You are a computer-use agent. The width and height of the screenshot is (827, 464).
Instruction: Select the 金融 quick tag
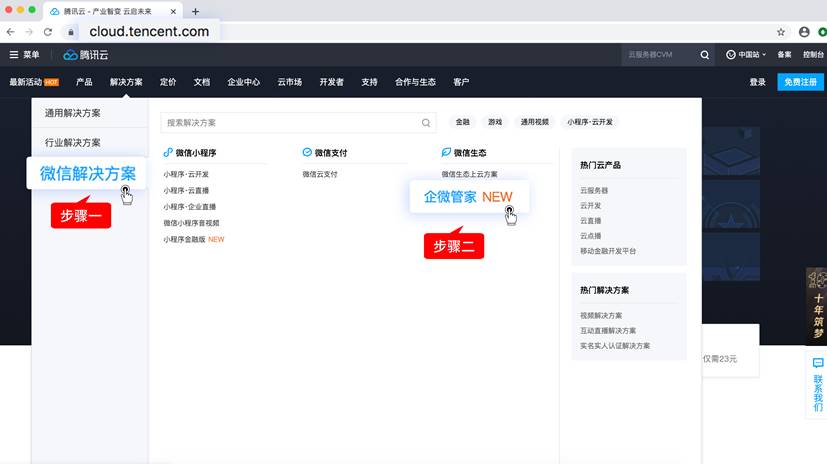coord(462,122)
